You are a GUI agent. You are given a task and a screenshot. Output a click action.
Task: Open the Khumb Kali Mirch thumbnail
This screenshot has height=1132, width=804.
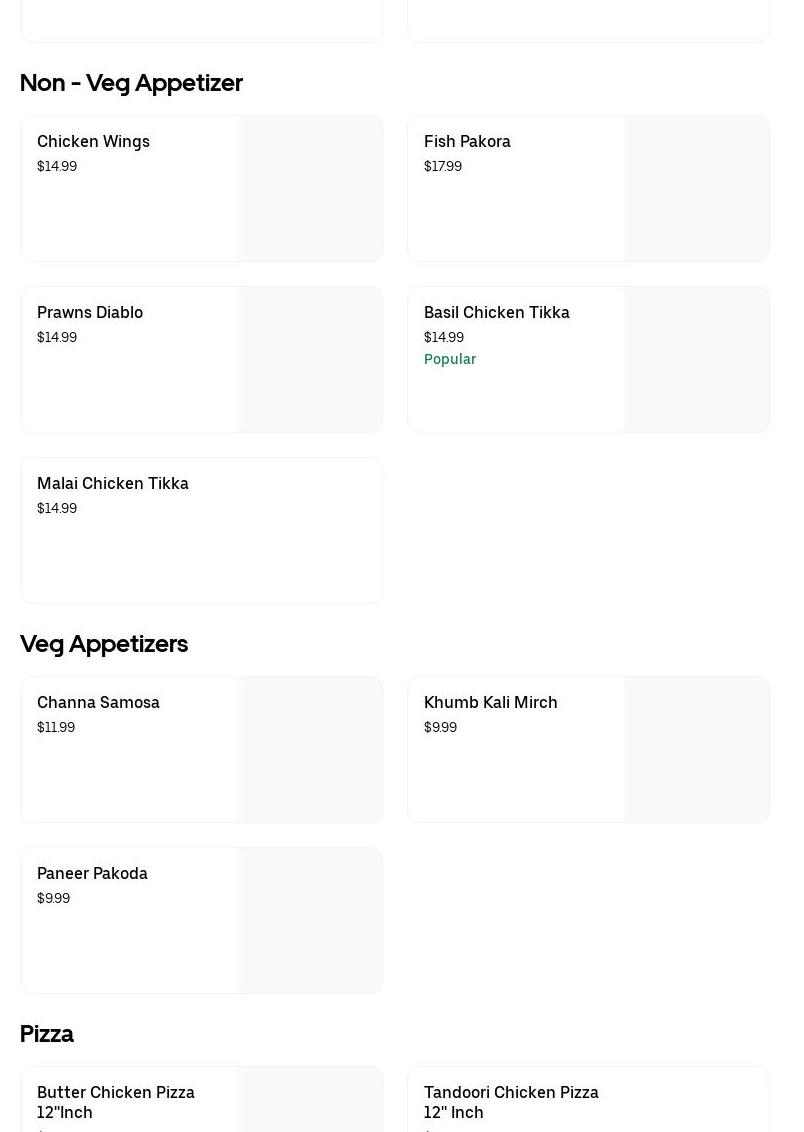point(697,750)
